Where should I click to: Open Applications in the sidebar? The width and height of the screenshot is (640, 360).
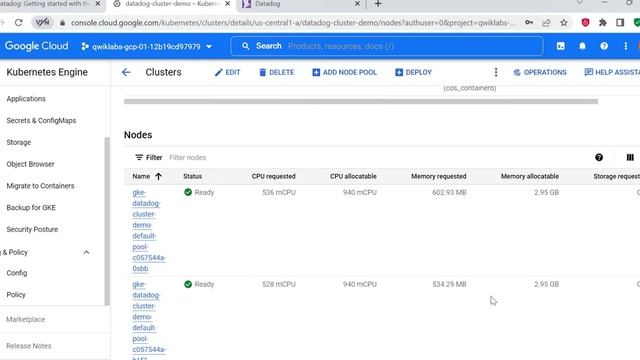pos(26,99)
